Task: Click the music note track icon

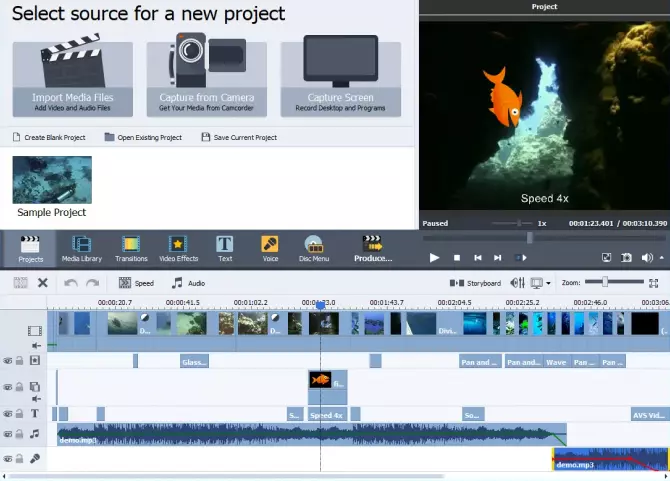Action: pos(35,434)
